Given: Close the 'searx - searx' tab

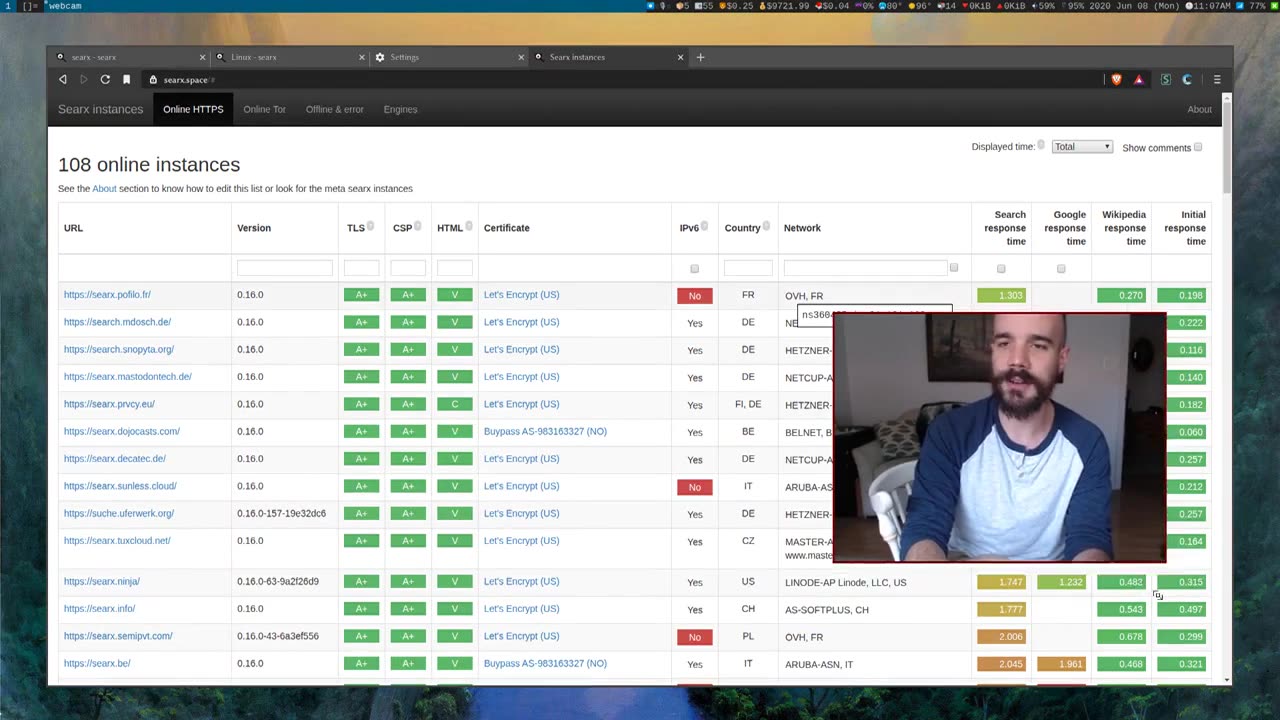Looking at the screenshot, I should click(202, 57).
